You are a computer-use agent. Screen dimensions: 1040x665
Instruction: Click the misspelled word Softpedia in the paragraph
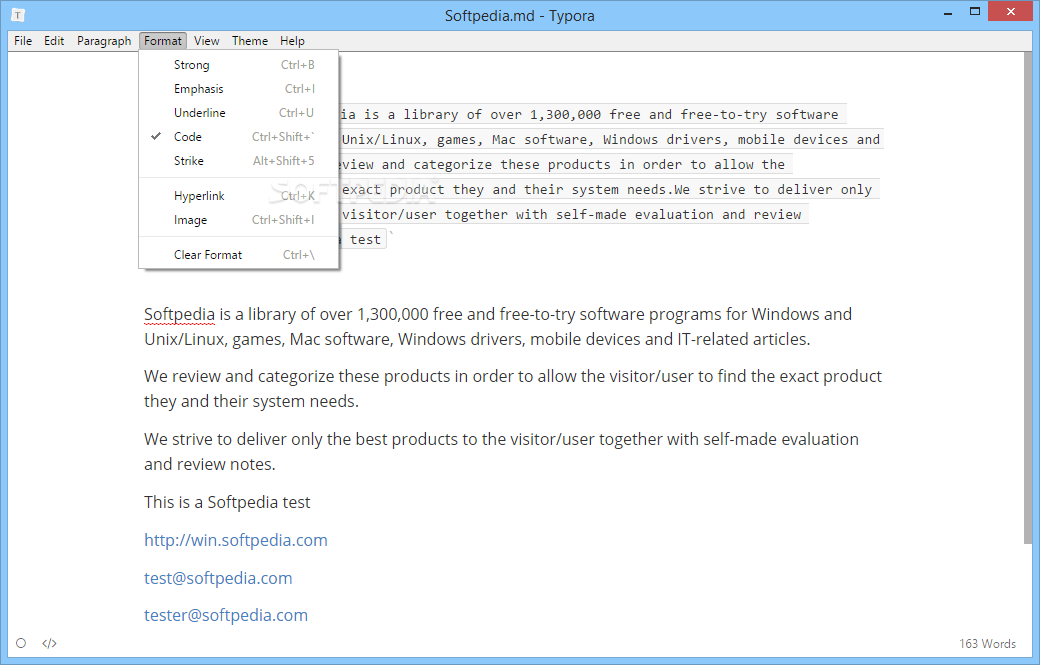tap(179, 314)
